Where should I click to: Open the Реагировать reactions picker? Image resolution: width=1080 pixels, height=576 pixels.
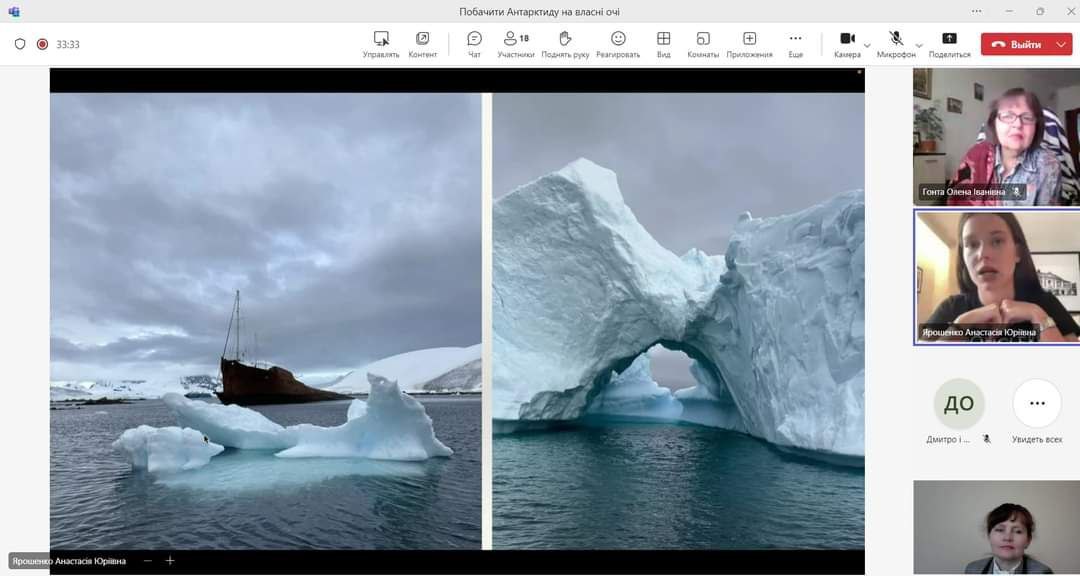[618, 44]
